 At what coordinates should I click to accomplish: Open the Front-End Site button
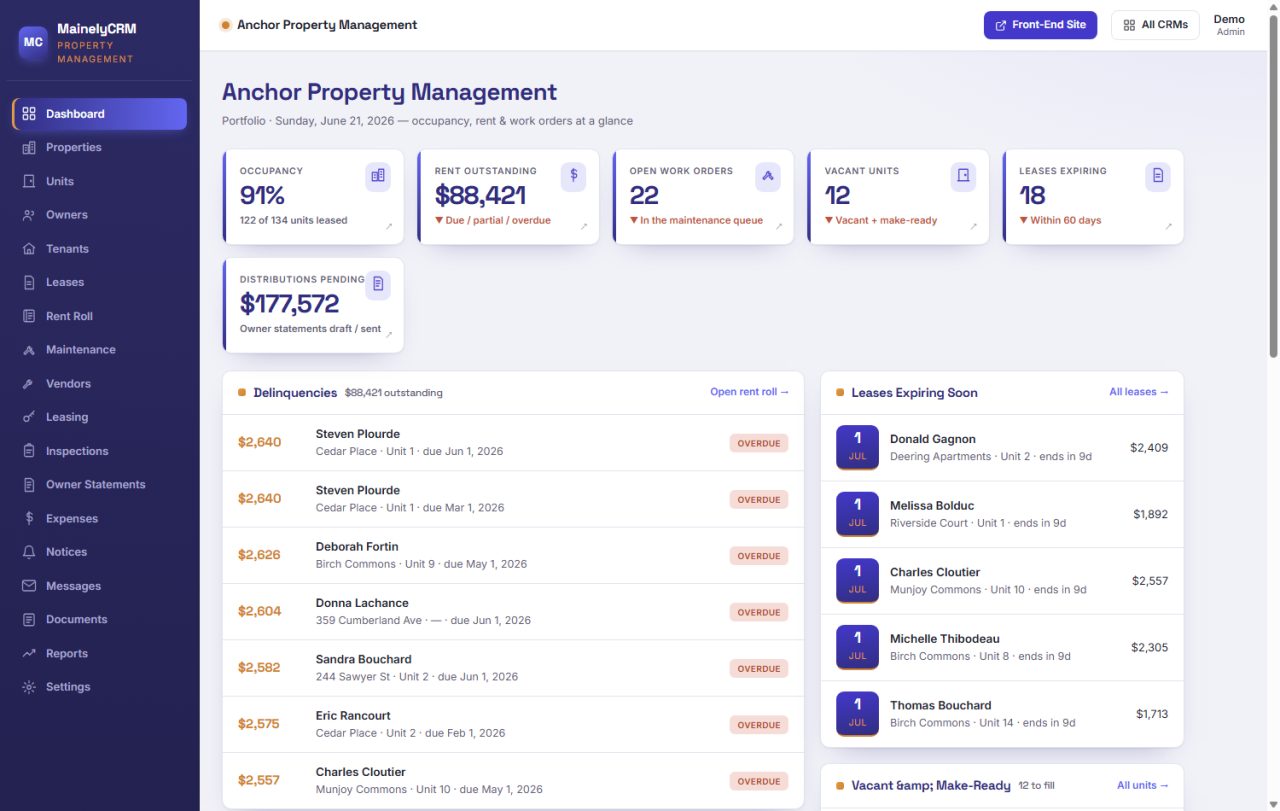pos(1040,25)
